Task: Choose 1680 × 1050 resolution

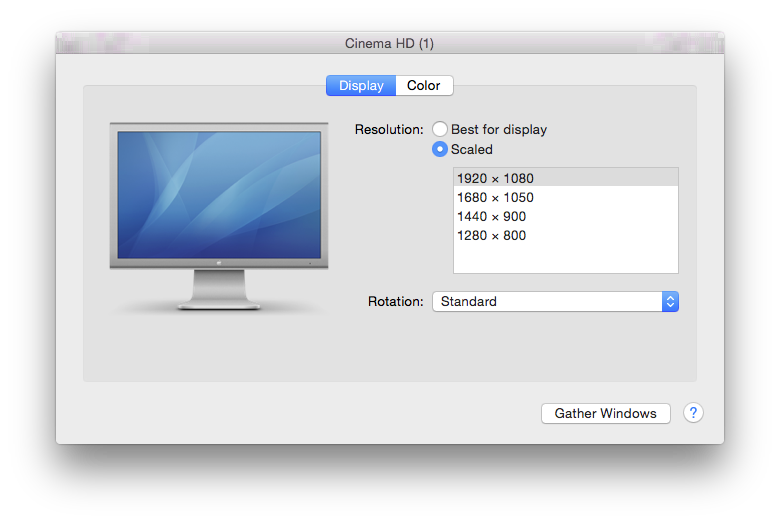Action: pyautogui.click(x=566, y=198)
